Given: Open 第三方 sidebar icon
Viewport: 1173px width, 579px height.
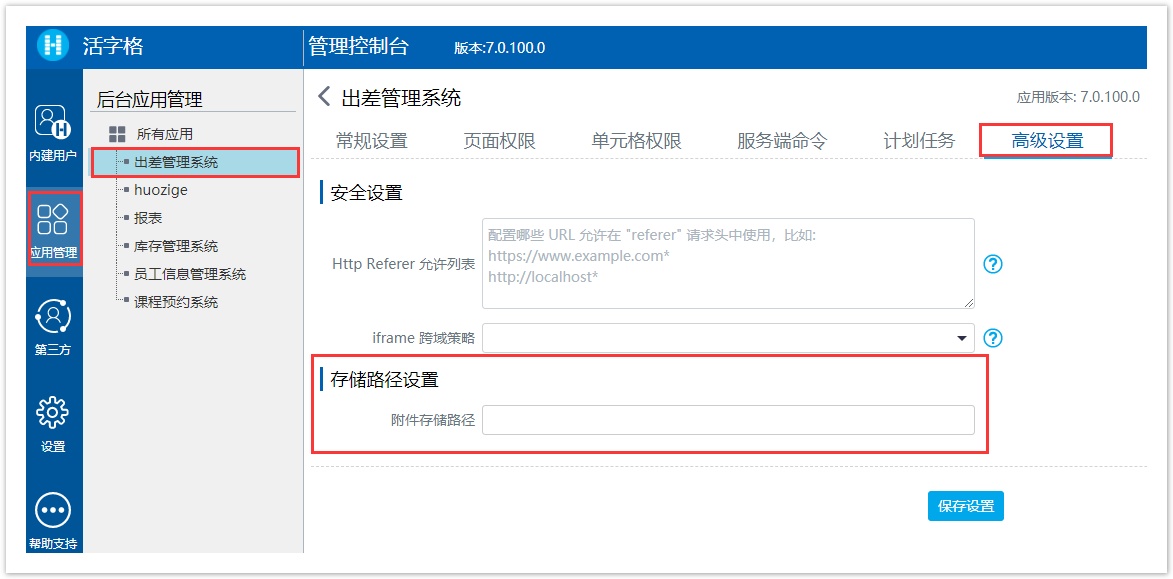Looking at the screenshot, I should click(53, 317).
